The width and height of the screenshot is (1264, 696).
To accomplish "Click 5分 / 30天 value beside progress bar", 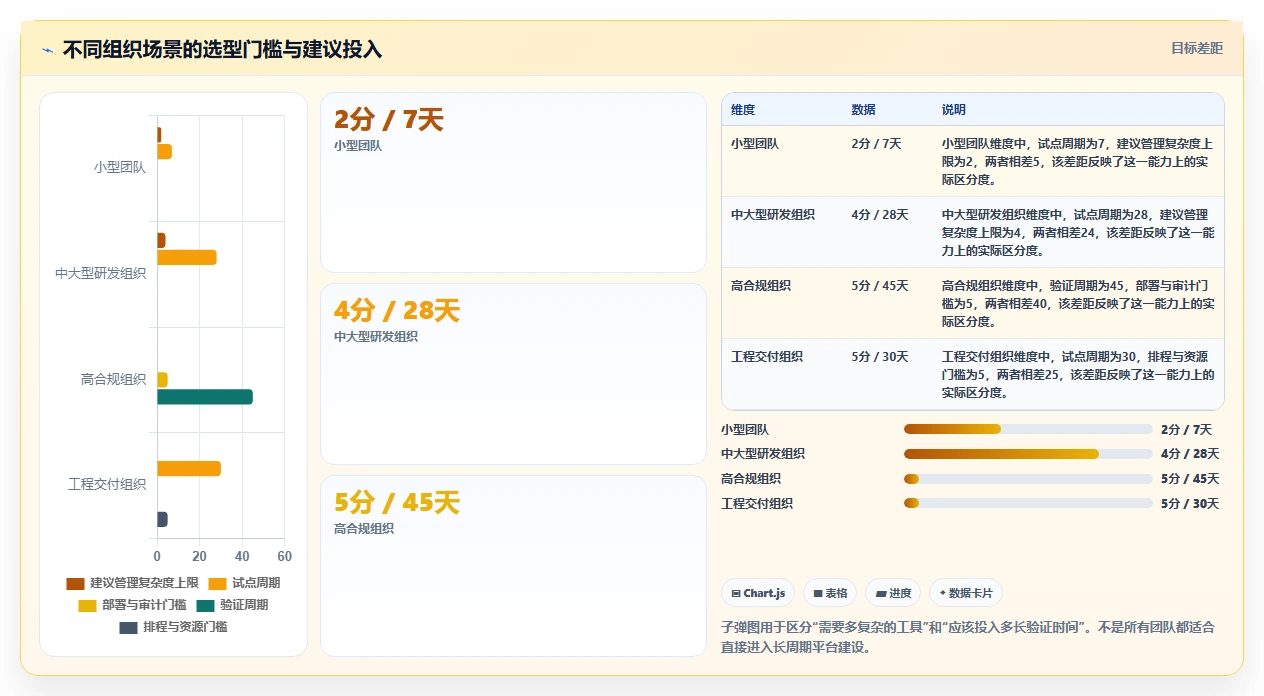I will 1190,503.
